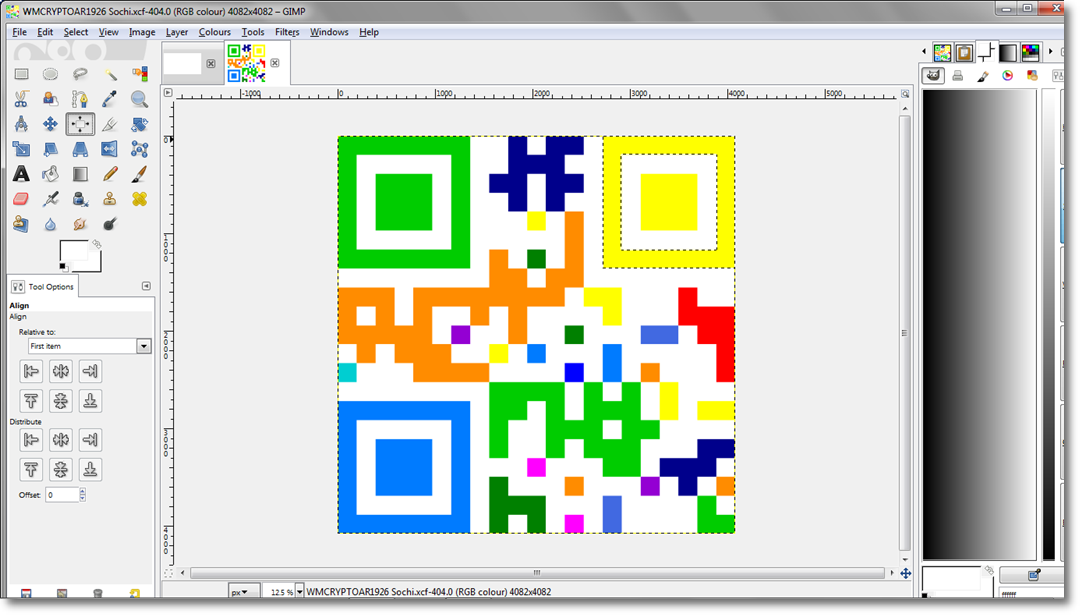Select the Perspective tool

[x=80, y=149]
